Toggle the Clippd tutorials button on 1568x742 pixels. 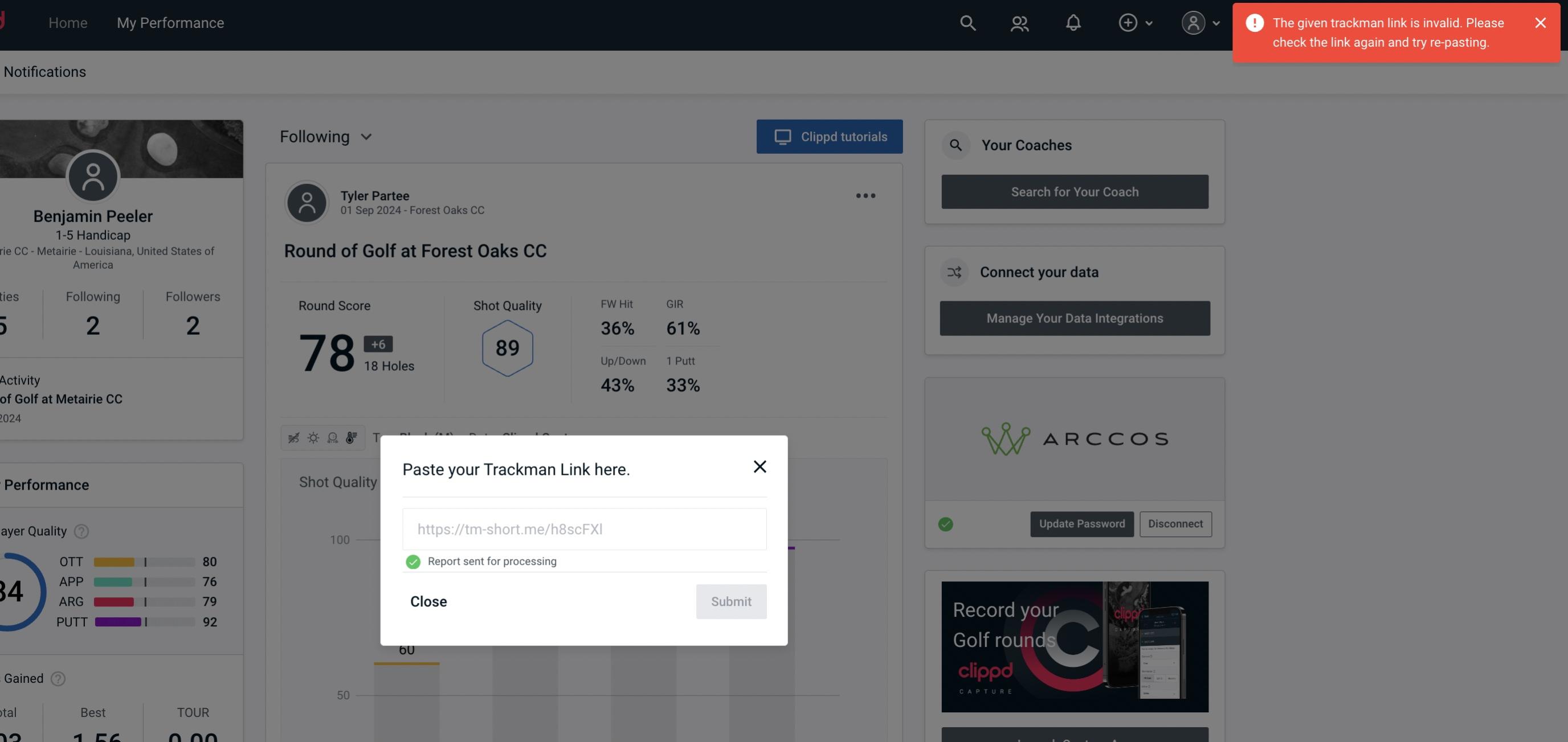[x=830, y=136]
